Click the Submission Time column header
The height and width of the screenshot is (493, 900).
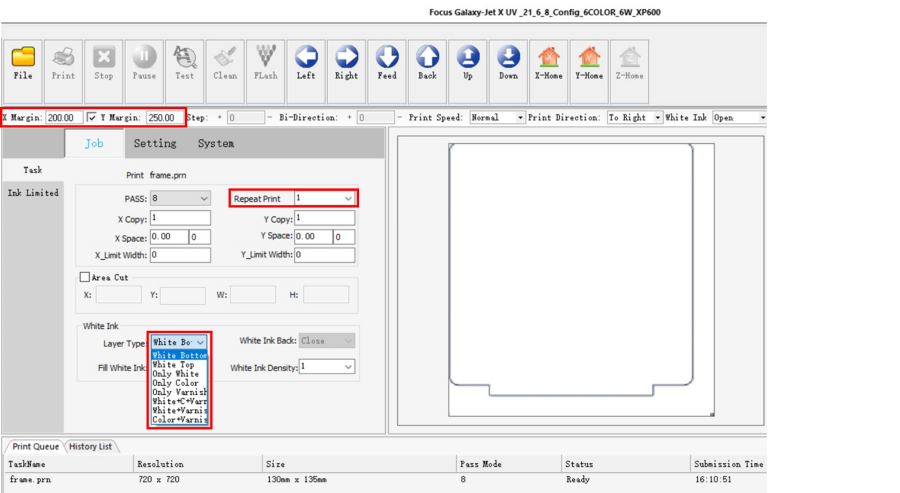728,464
